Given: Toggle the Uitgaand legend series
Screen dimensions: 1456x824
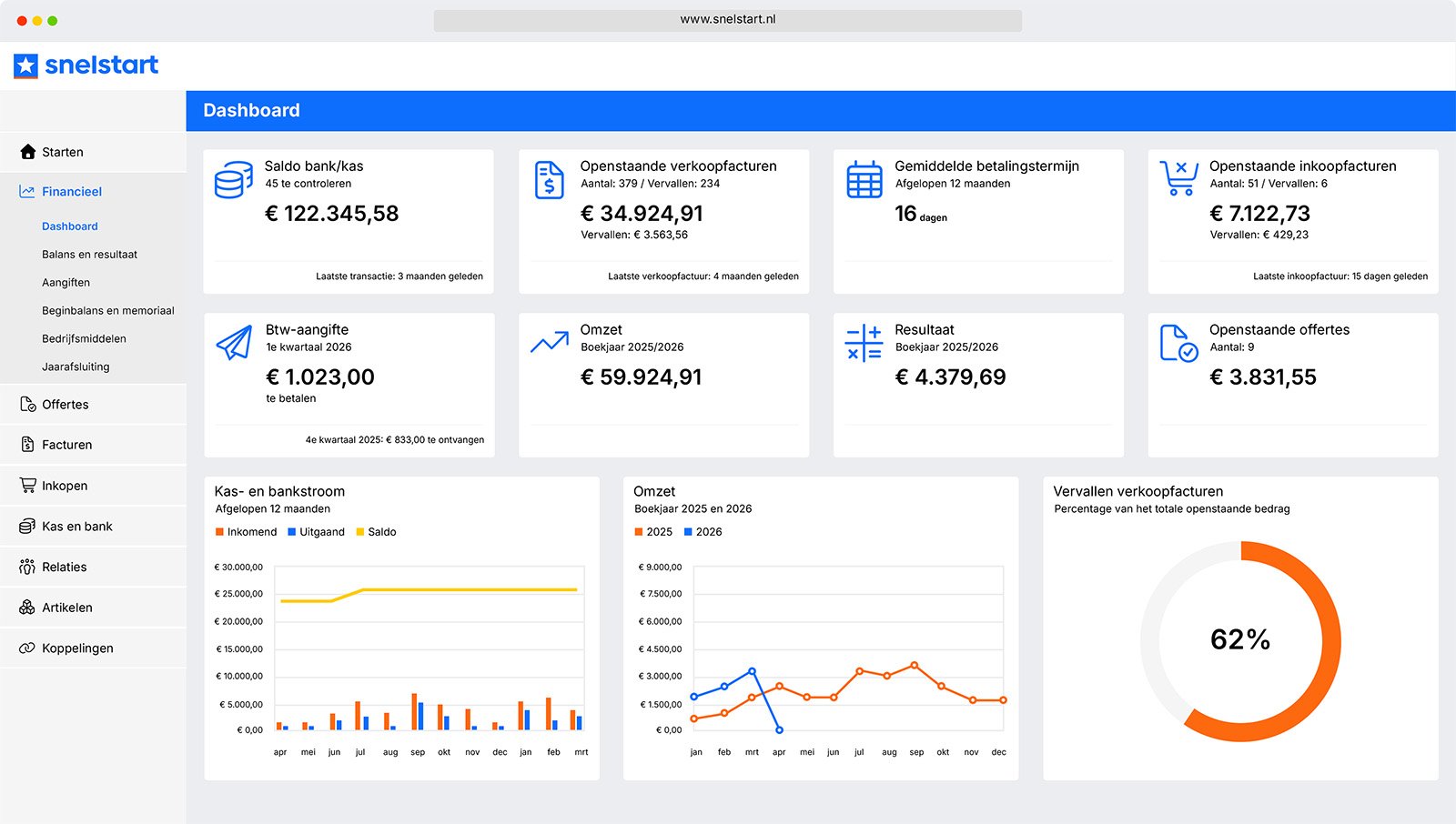Looking at the screenshot, I should (316, 532).
